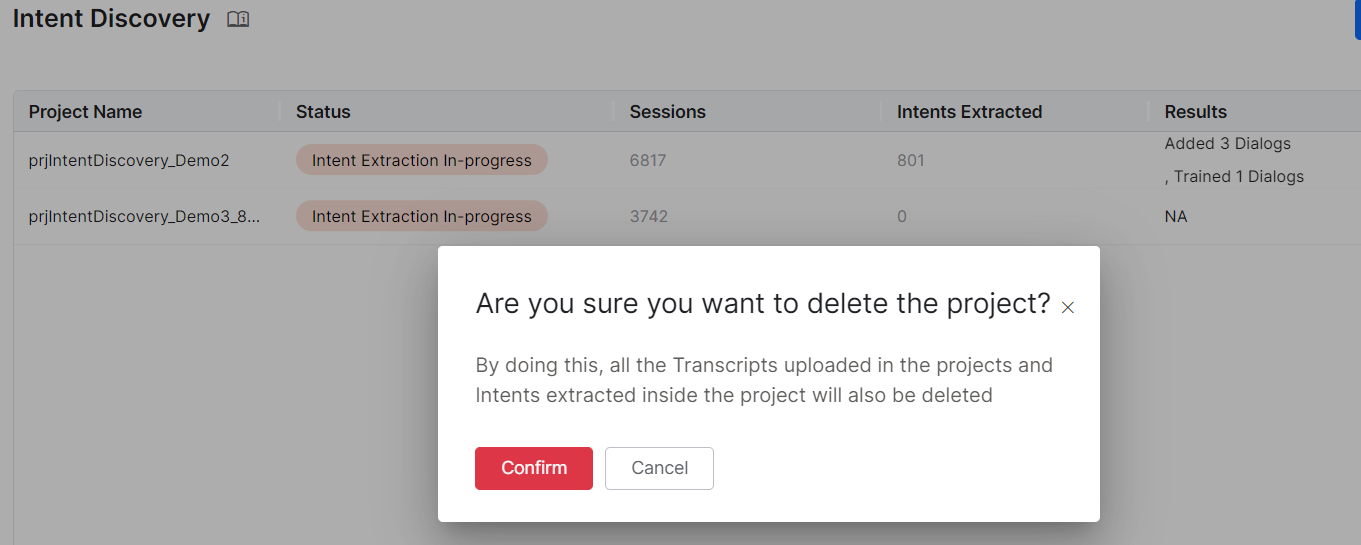Click the Added 3 Dialogs result text

pyautogui.click(x=1227, y=144)
